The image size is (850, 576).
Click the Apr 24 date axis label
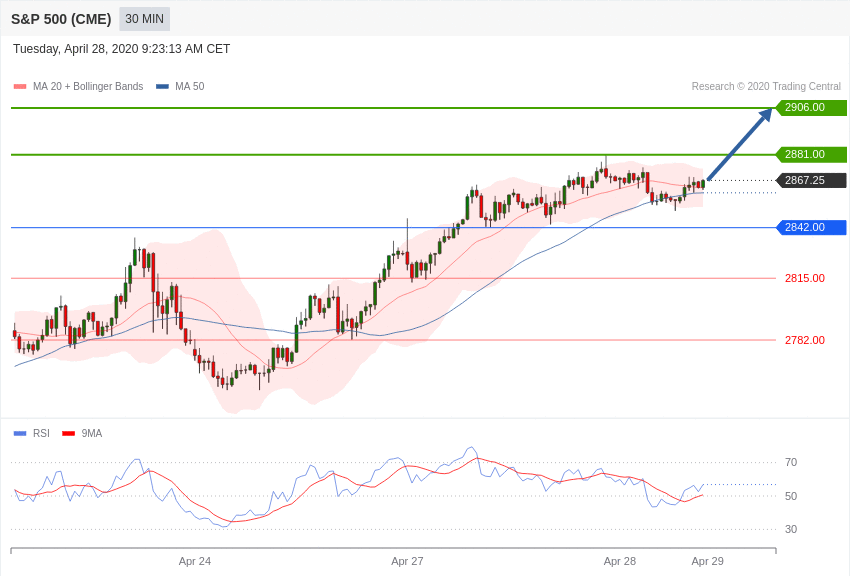coord(195,561)
